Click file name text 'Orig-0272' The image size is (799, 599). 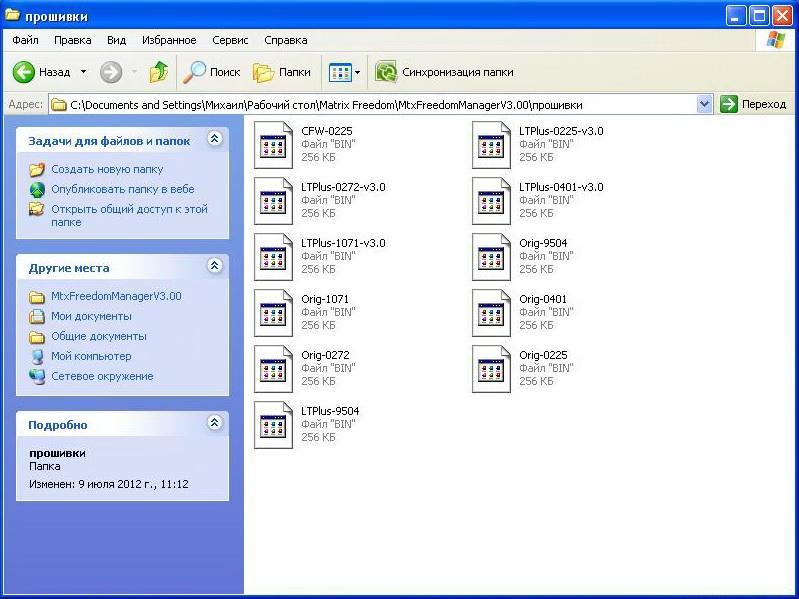pos(325,355)
